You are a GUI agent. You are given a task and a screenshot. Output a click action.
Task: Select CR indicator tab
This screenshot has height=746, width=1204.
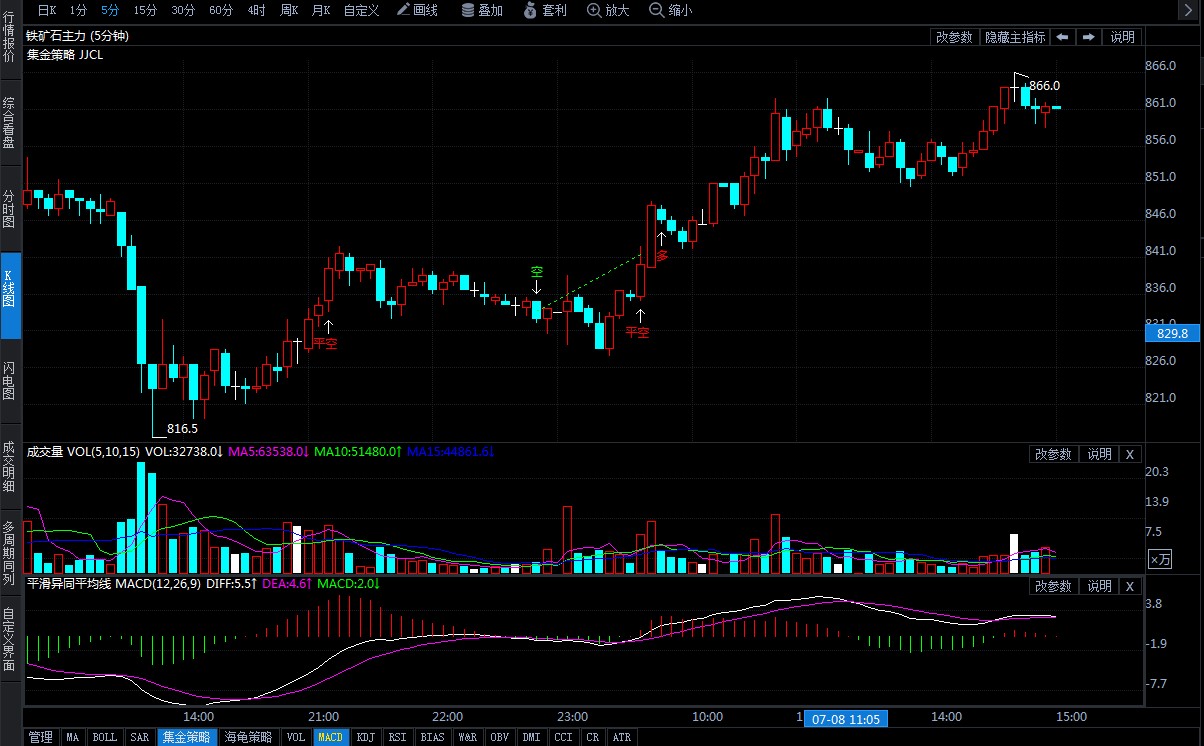(x=593, y=737)
